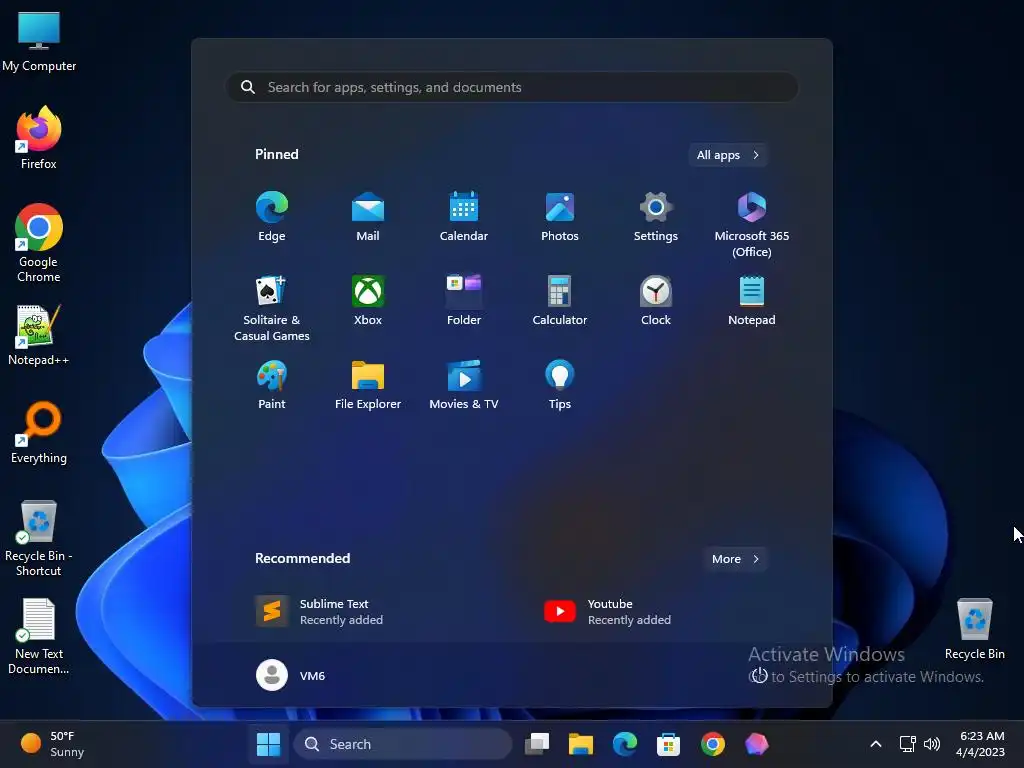1024x768 pixels.
Task: Launch the Mail app
Action: (368, 217)
